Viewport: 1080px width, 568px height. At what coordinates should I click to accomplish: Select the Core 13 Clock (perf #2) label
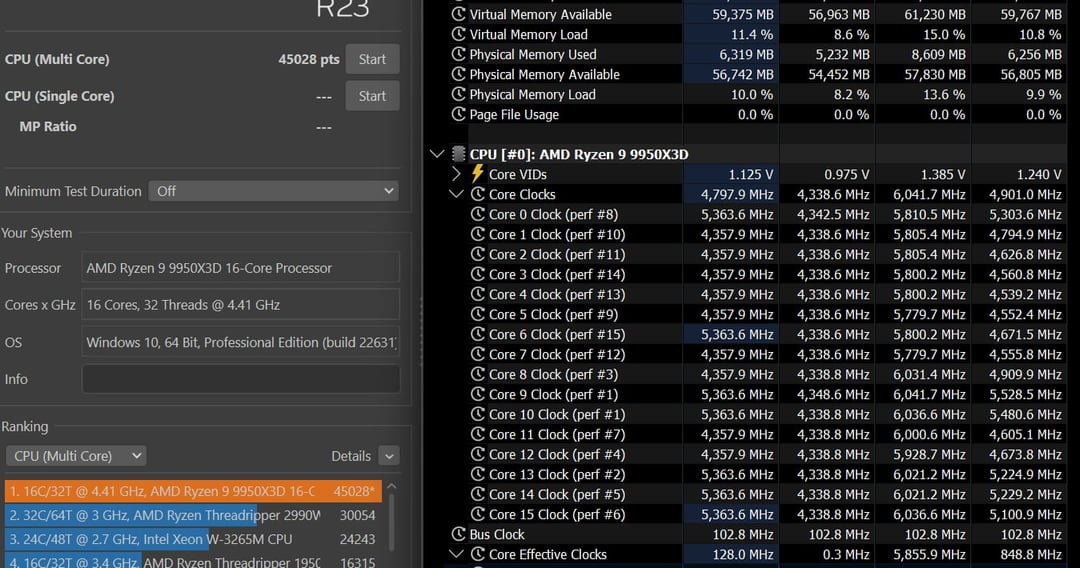coord(557,474)
